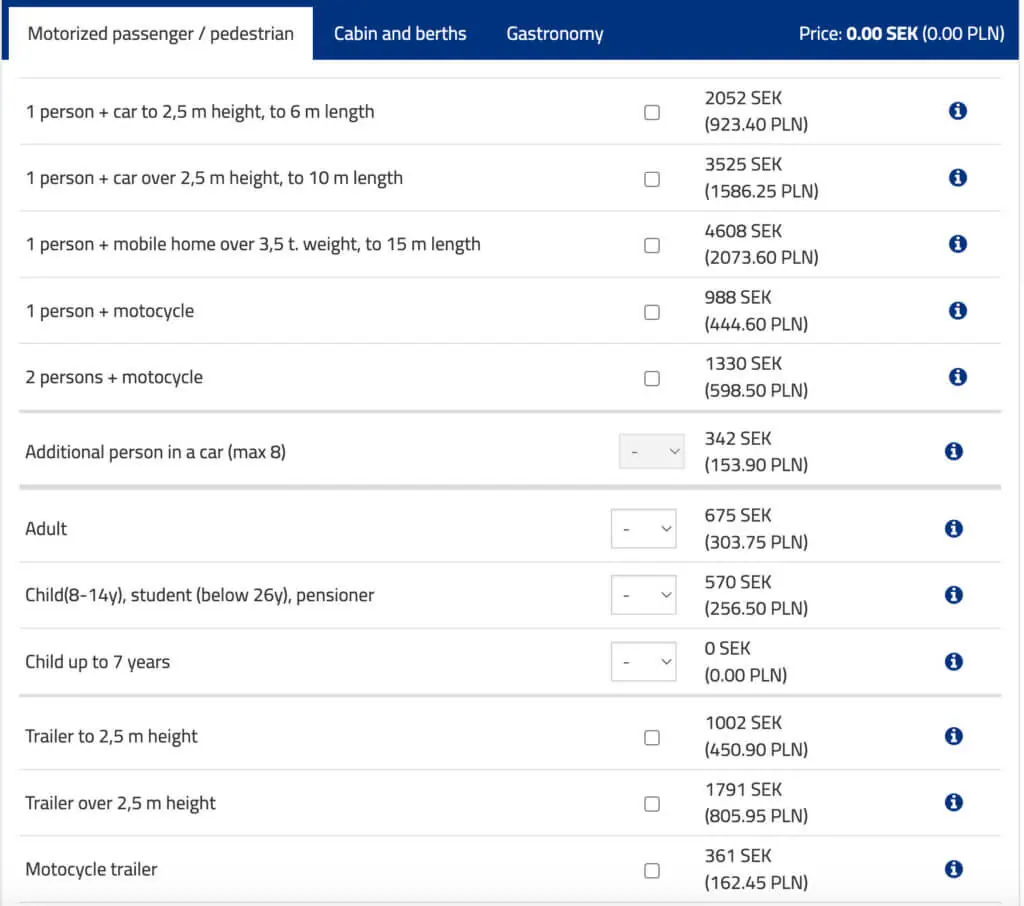The width and height of the screenshot is (1024, 906).
Task: Open the Gastronomy tab
Action: (554, 33)
